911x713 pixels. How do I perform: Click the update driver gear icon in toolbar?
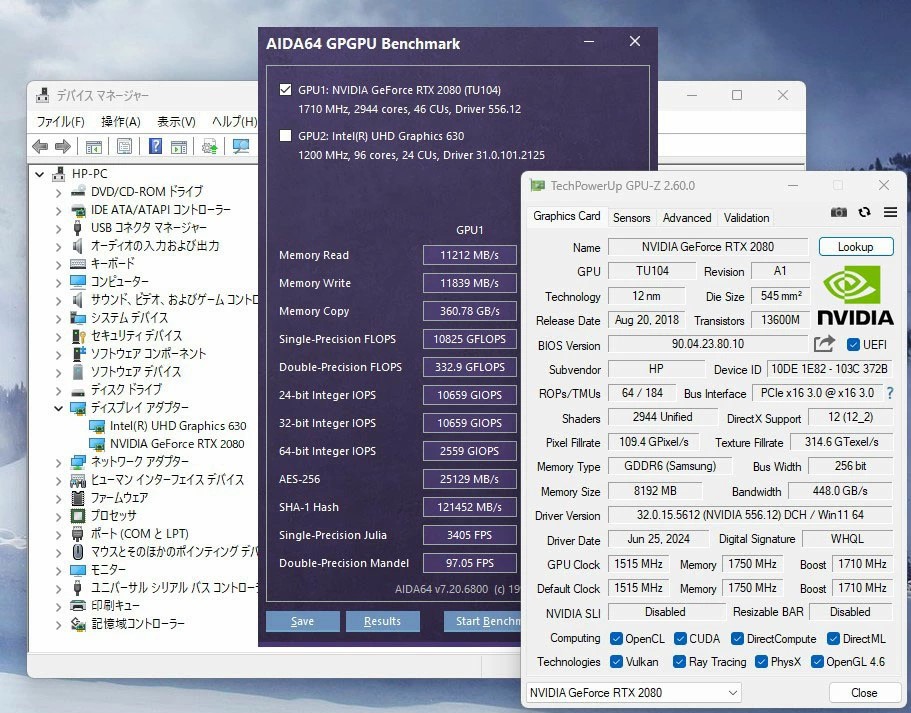pos(209,146)
